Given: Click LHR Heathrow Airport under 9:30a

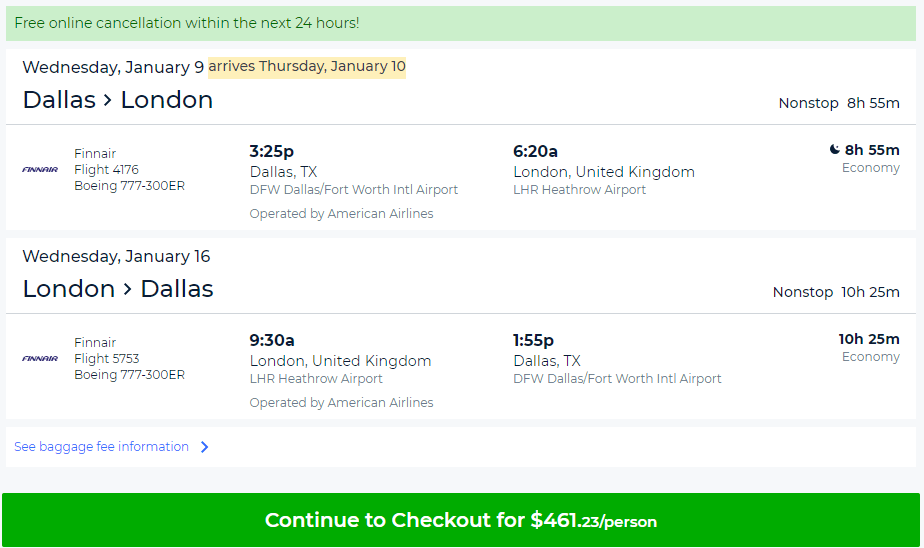Looking at the screenshot, I should click(x=316, y=379).
